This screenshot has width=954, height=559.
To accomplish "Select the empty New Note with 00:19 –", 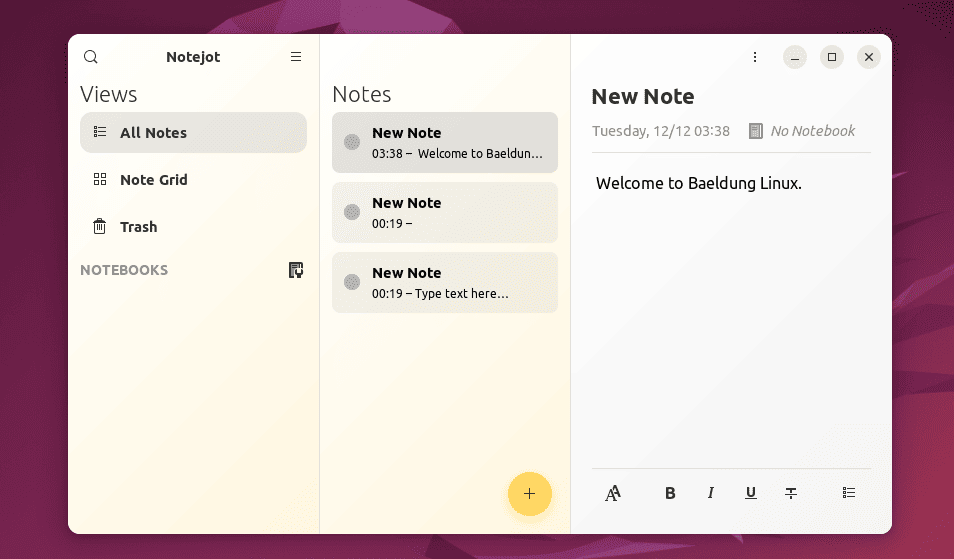I will pos(445,212).
